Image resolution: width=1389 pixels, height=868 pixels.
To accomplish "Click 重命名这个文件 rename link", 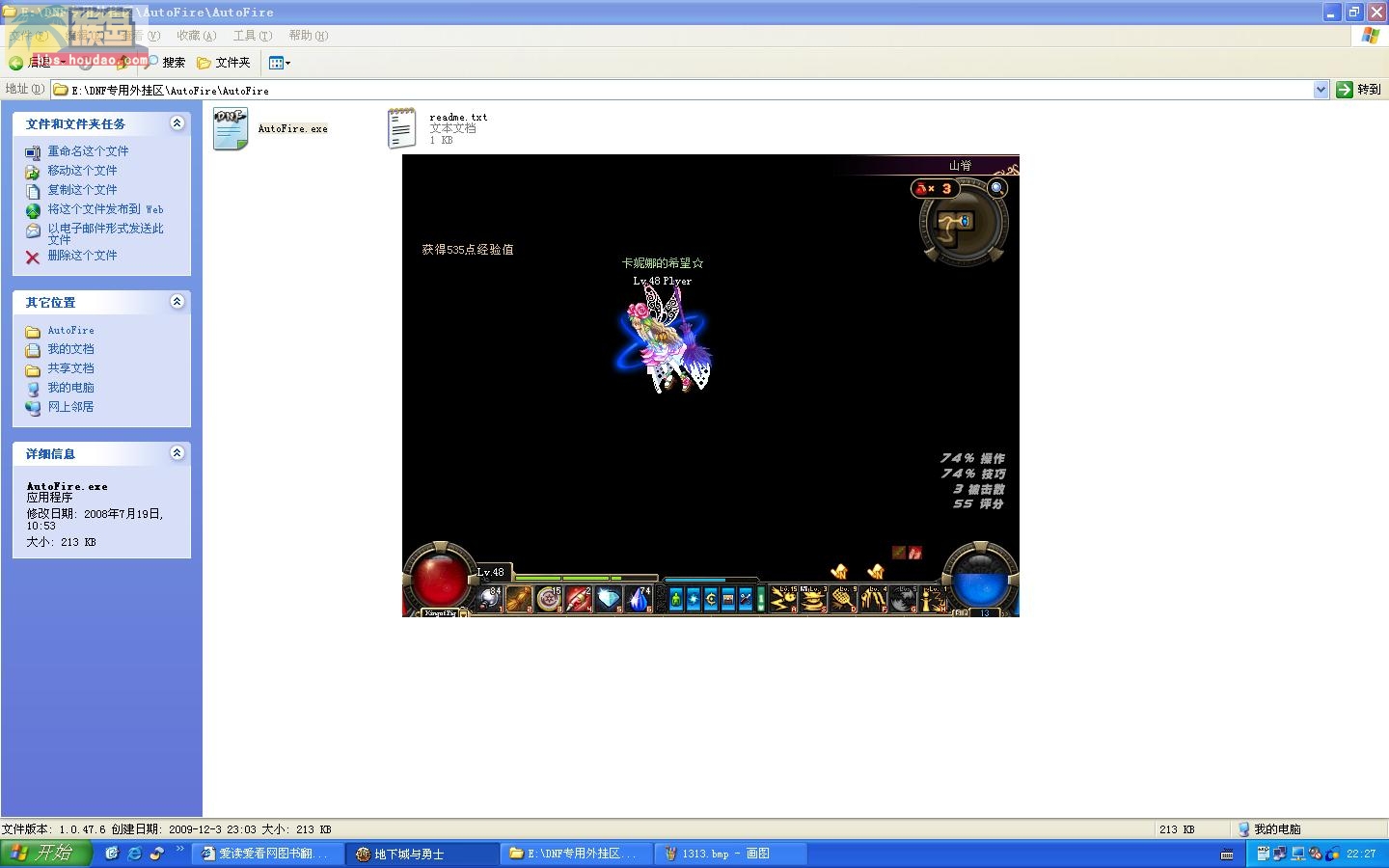I will point(88,151).
